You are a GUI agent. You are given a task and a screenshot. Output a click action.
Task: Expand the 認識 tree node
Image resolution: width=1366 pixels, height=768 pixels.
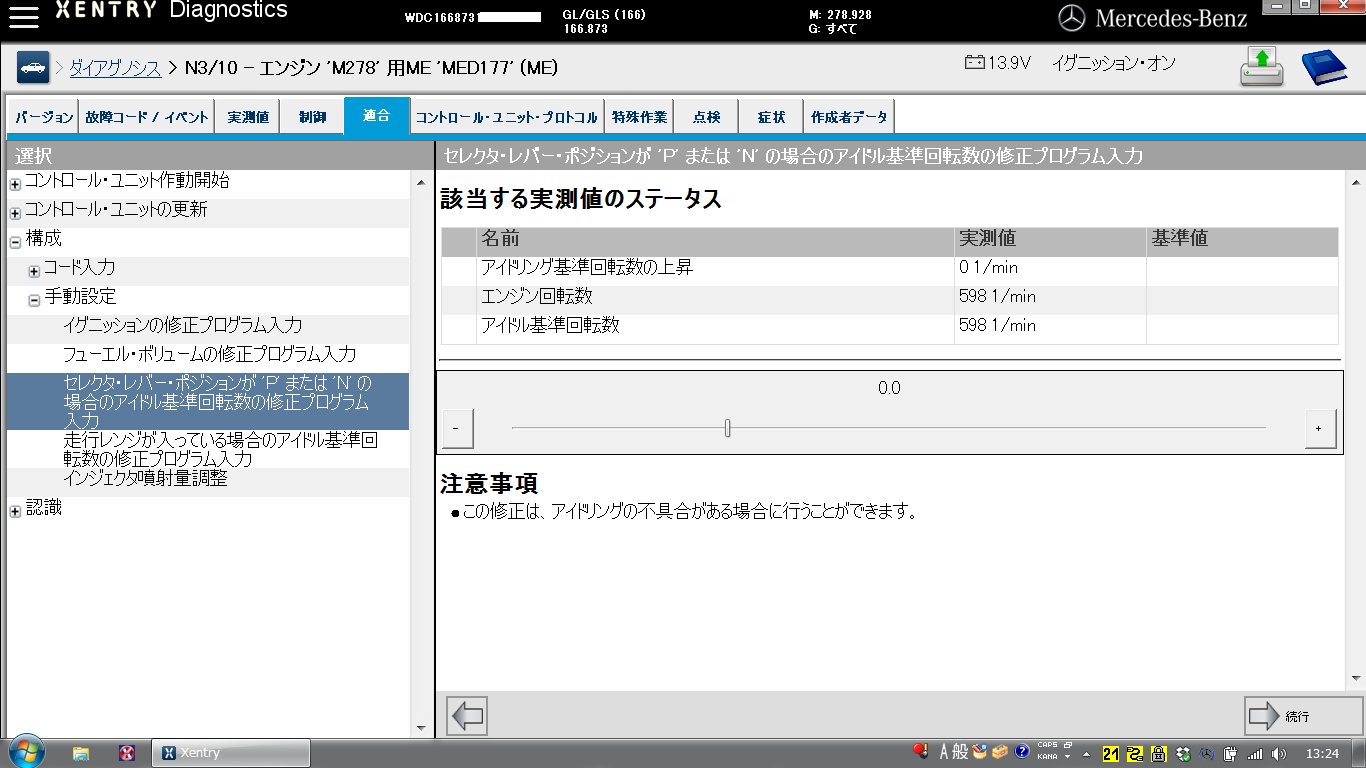pos(15,512)
